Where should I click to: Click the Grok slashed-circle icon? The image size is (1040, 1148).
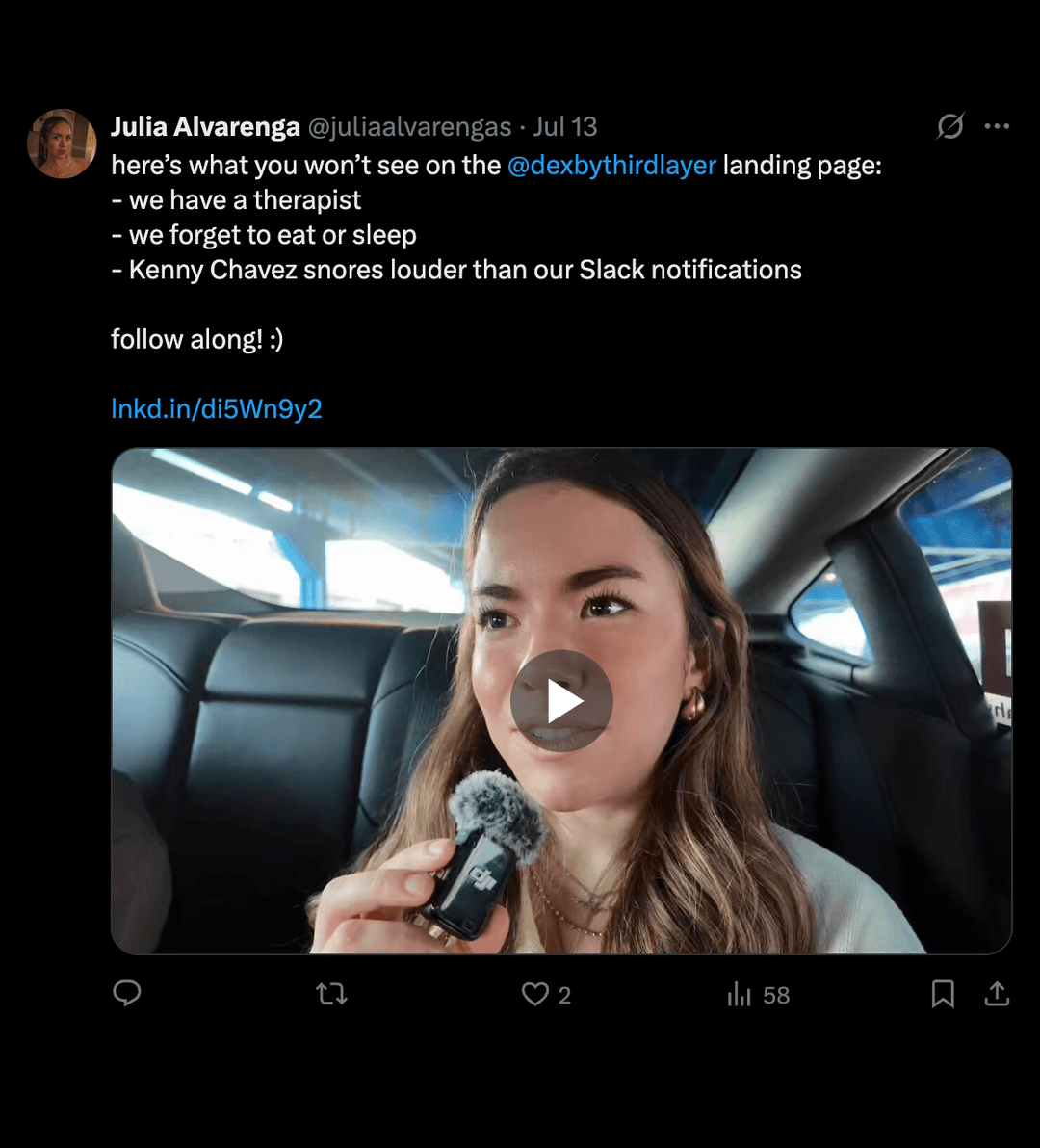pyautogui.click(x=950, y=126)
